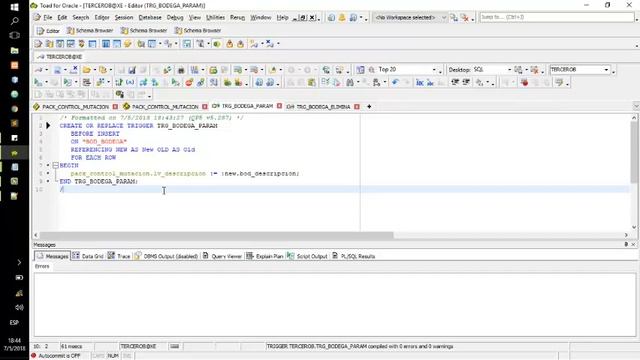
Task: Expand the execute statement dropdown arrow
Action: click(x=47, y=82)
